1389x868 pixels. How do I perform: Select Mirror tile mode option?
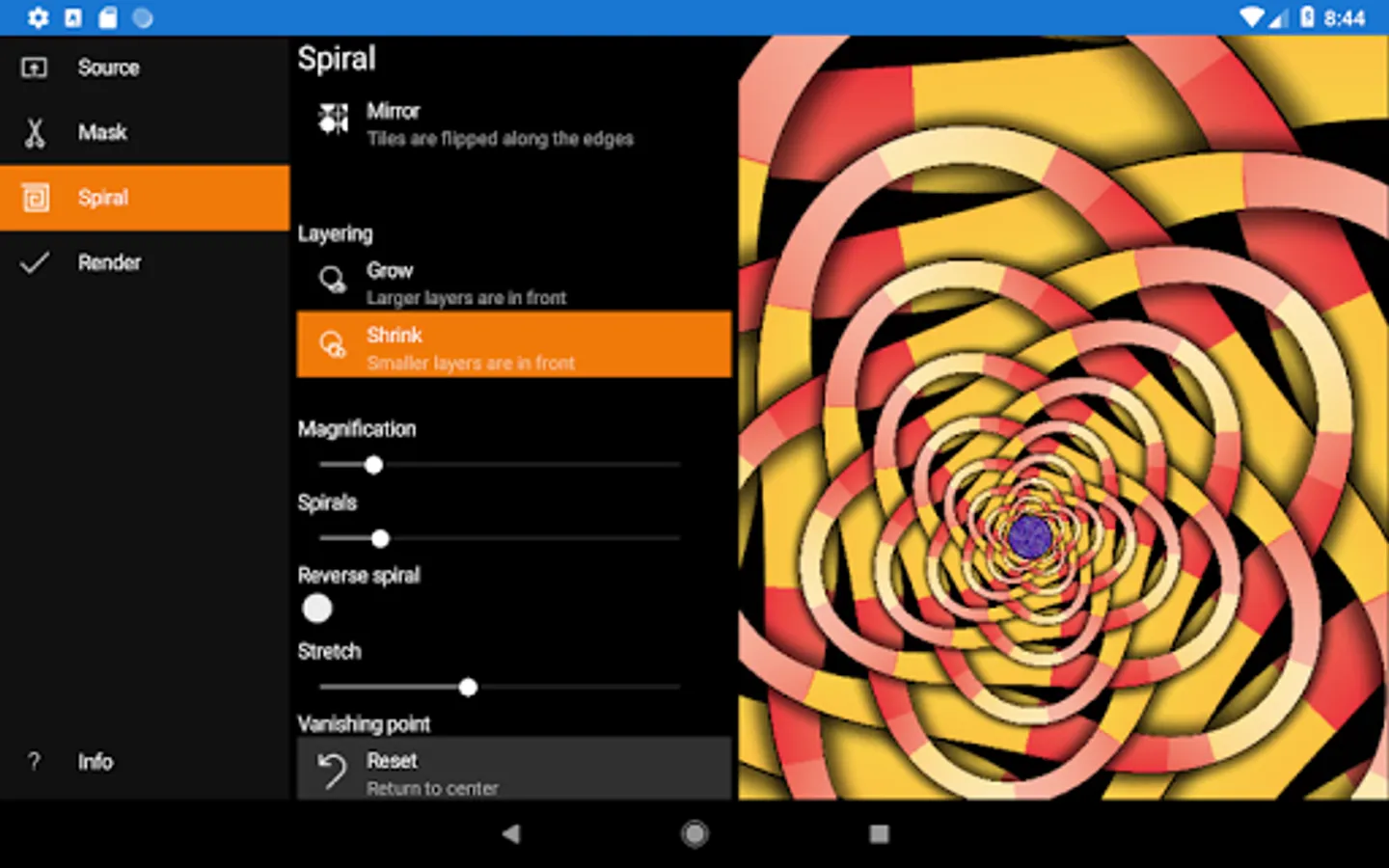click(514, 124)
